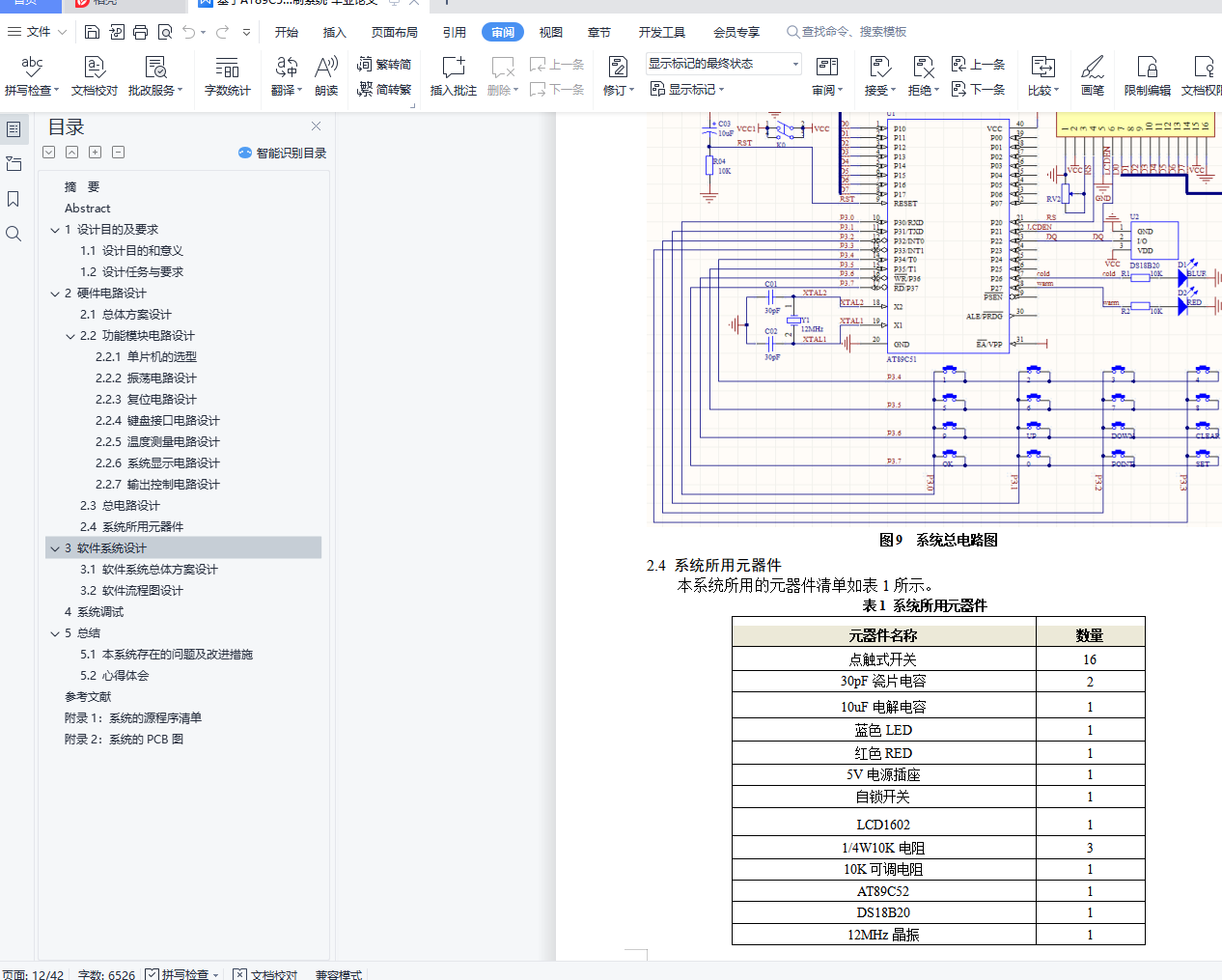Open the chapter navigation sidebar icon
This screenshot has height=980, width=1222.
pos(14,164)
